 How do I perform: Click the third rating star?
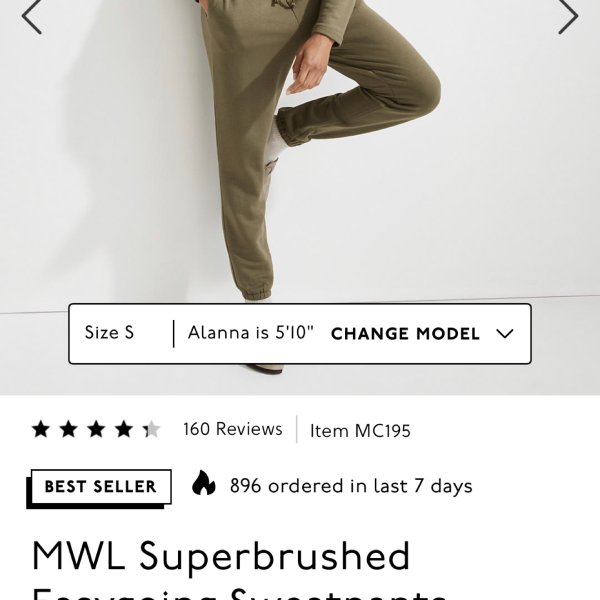coord(96,429)
